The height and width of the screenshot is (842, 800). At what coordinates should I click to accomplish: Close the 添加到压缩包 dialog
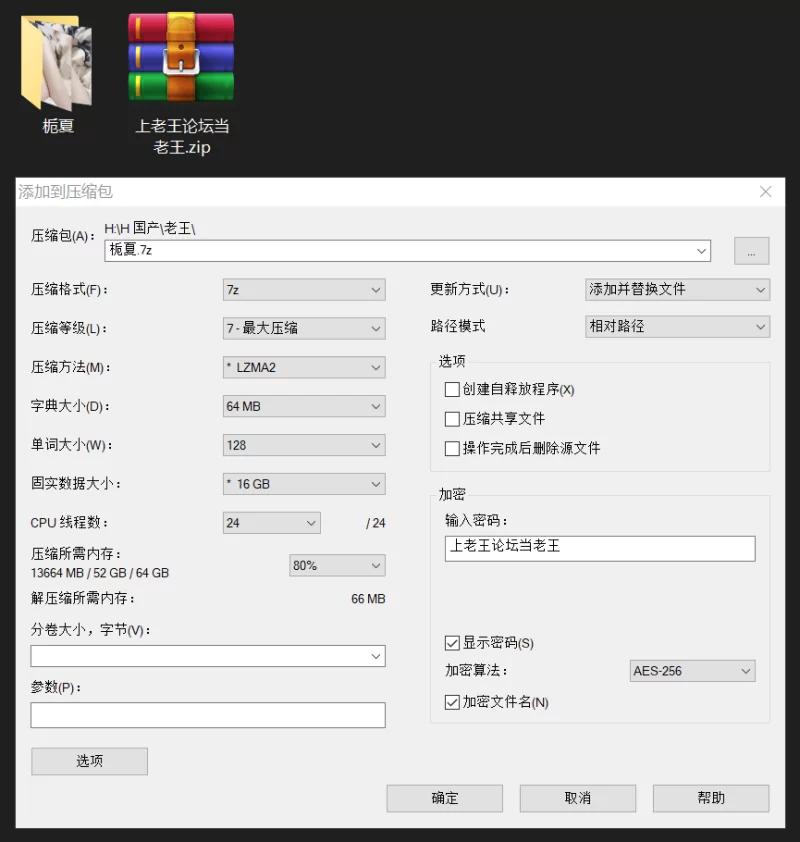[x=766, y=192]
